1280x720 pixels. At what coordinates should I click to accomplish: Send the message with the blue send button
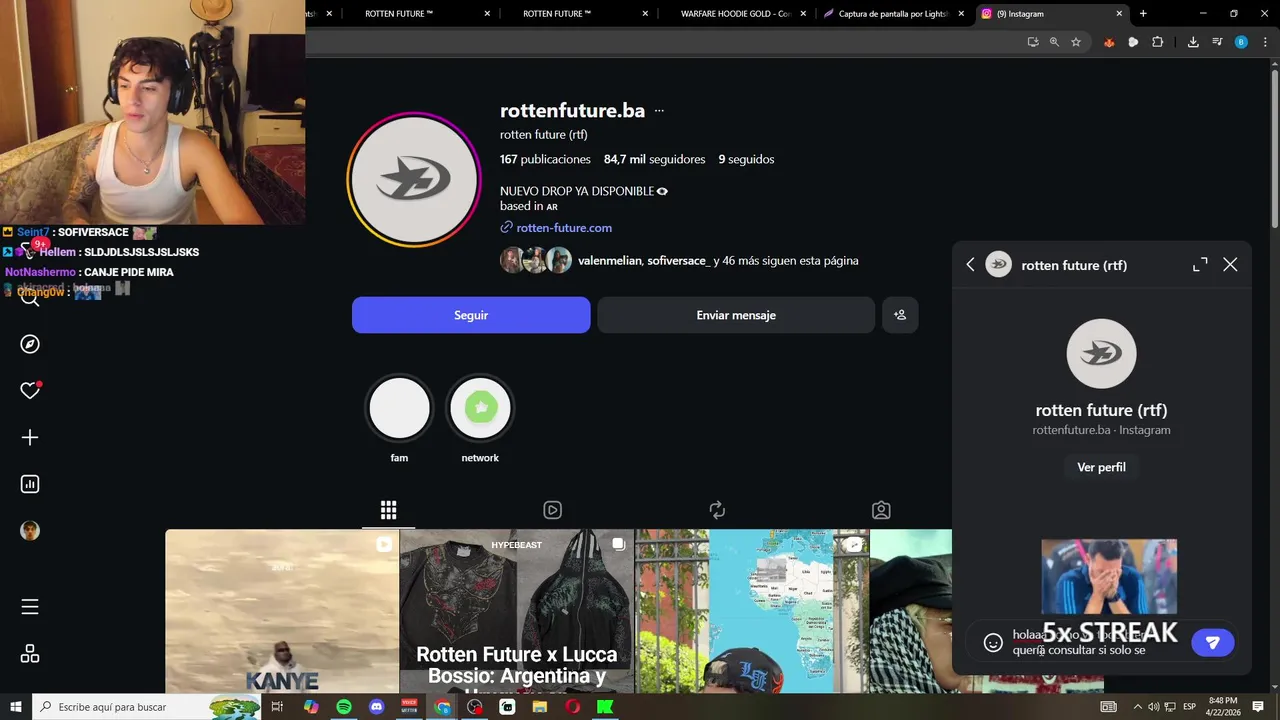point(1213,643)
